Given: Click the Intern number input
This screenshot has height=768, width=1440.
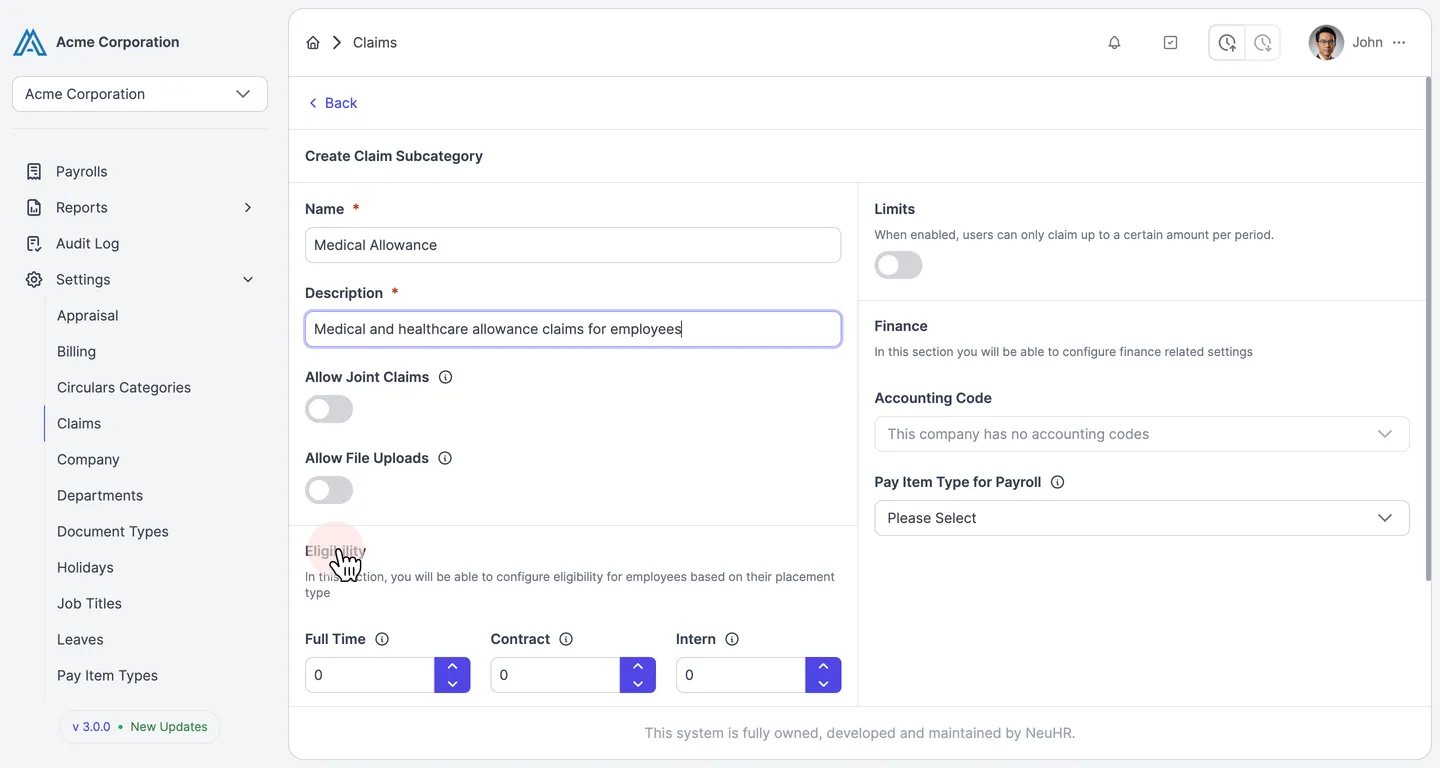Looking at the screenshot, I should point(741,675).
